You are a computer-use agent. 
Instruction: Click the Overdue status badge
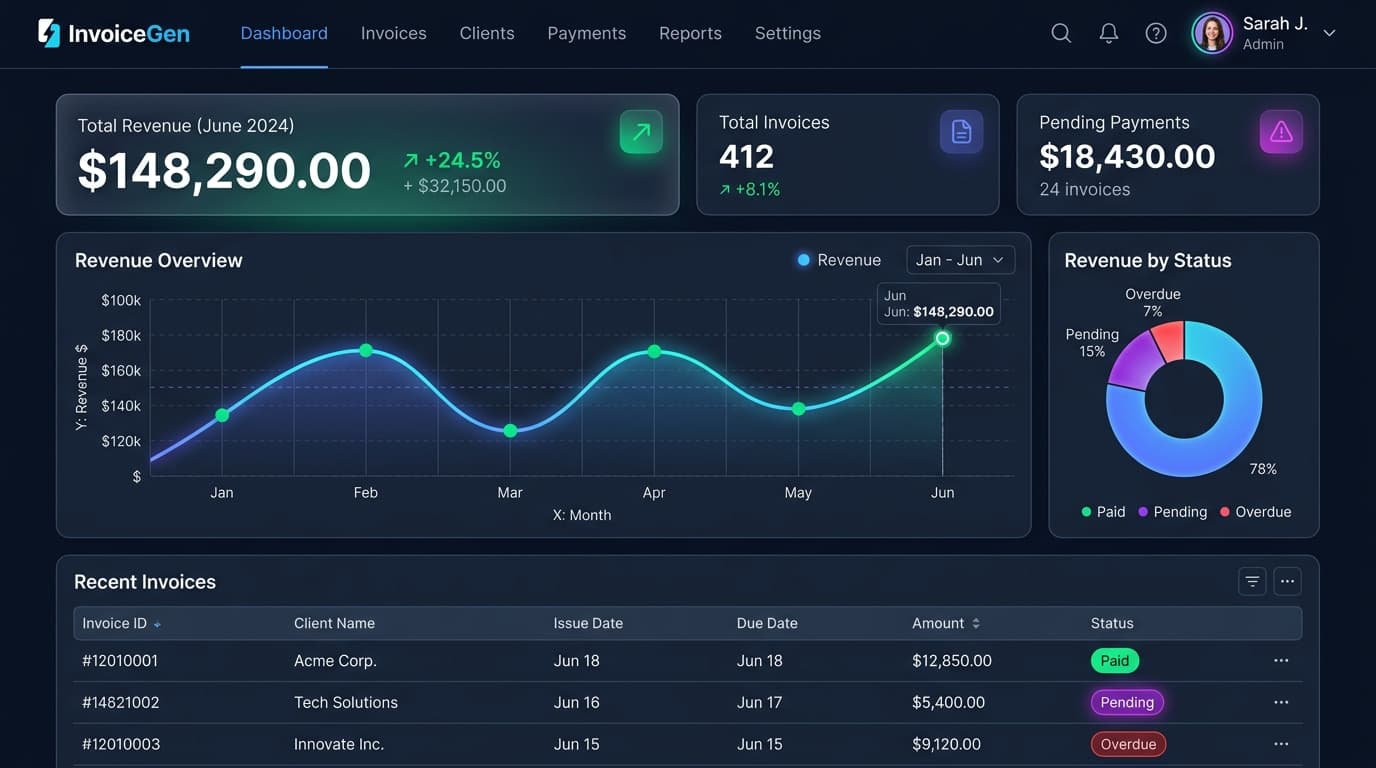coord(1128,744)
